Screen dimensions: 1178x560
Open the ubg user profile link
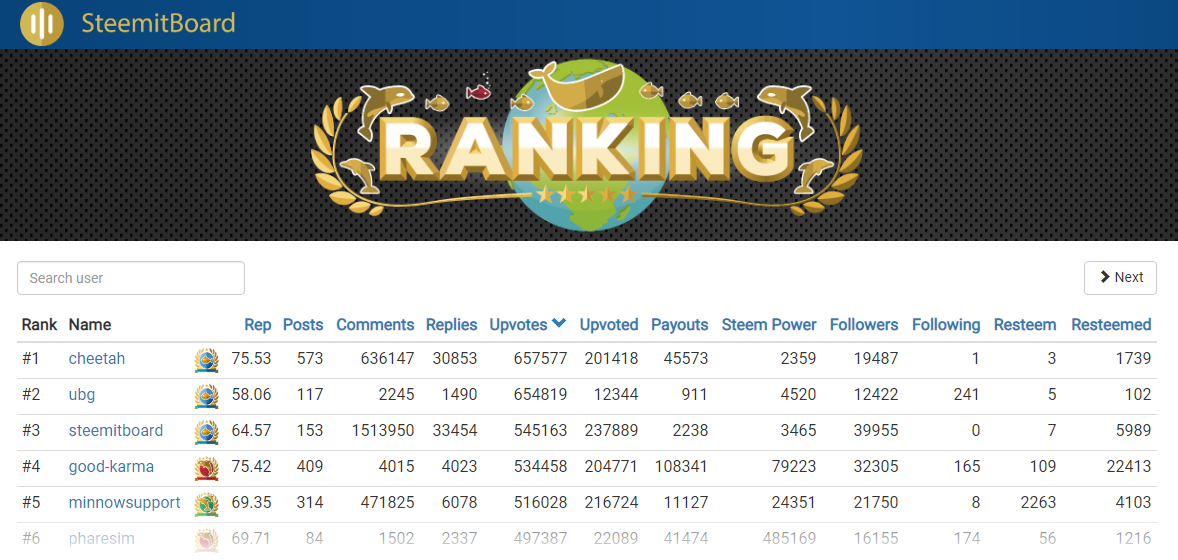(82, 395)
